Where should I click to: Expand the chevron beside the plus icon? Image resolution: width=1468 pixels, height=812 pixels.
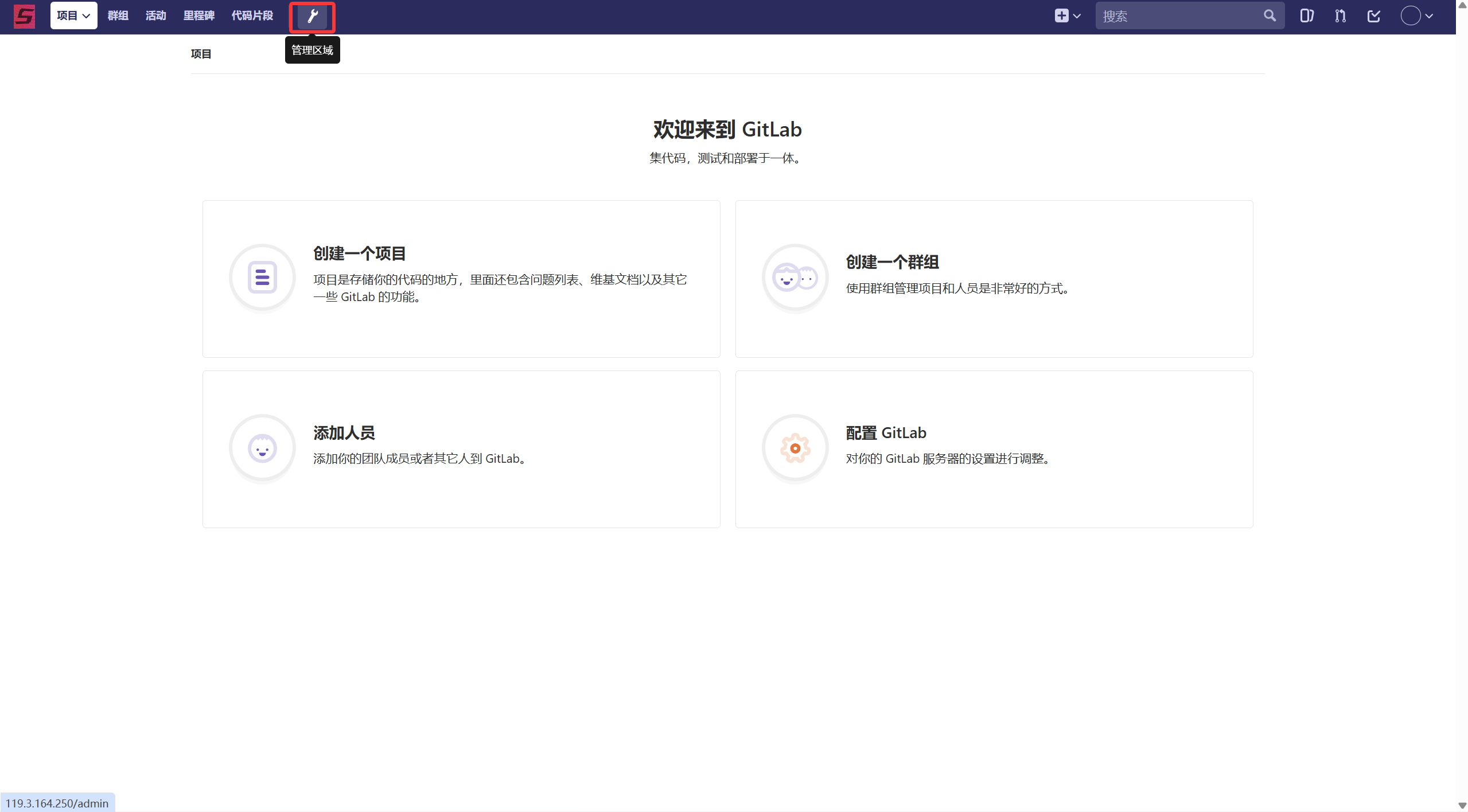tap(1077, 16)
